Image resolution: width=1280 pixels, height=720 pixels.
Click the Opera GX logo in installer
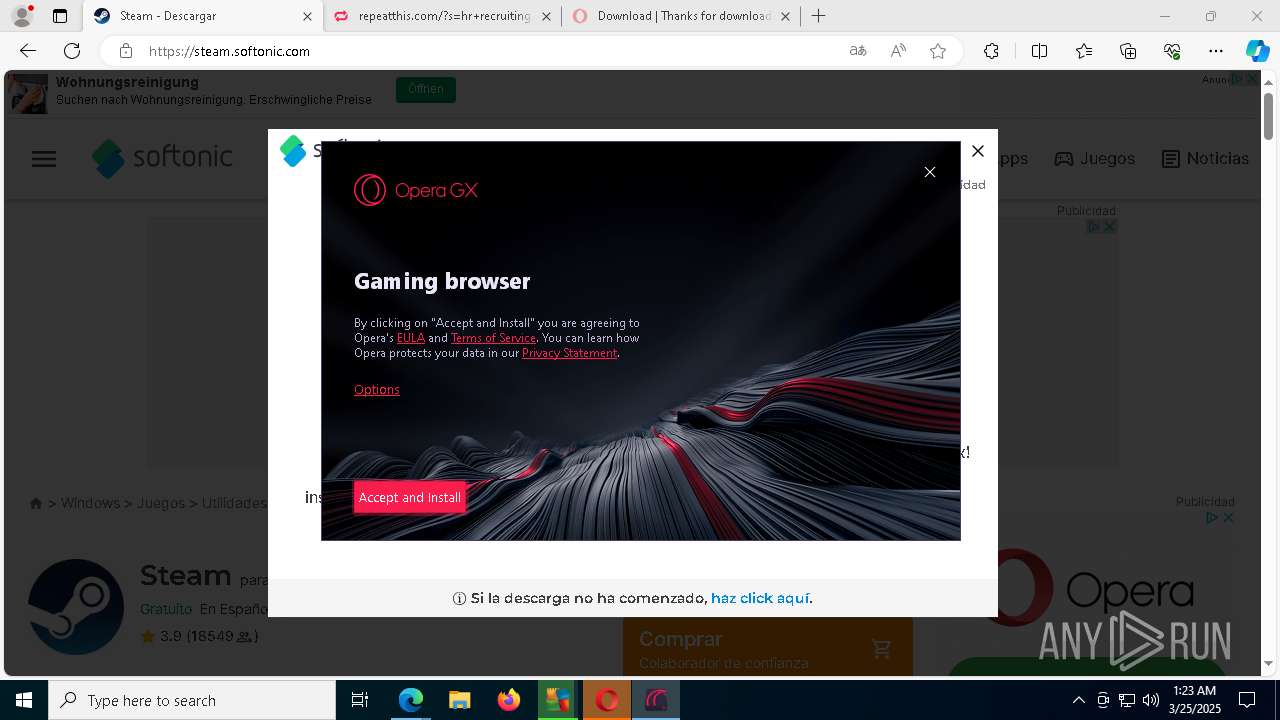click(416, 190)
